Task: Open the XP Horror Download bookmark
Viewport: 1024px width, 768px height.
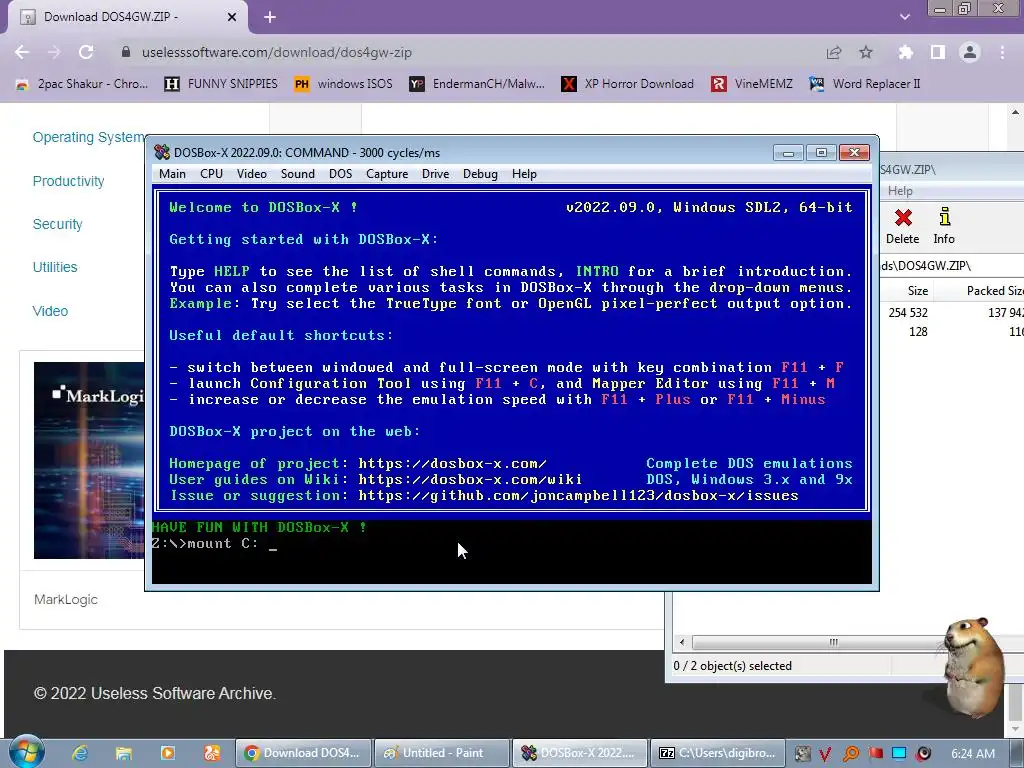Action: pyautogui.click(x=628, y=84)
